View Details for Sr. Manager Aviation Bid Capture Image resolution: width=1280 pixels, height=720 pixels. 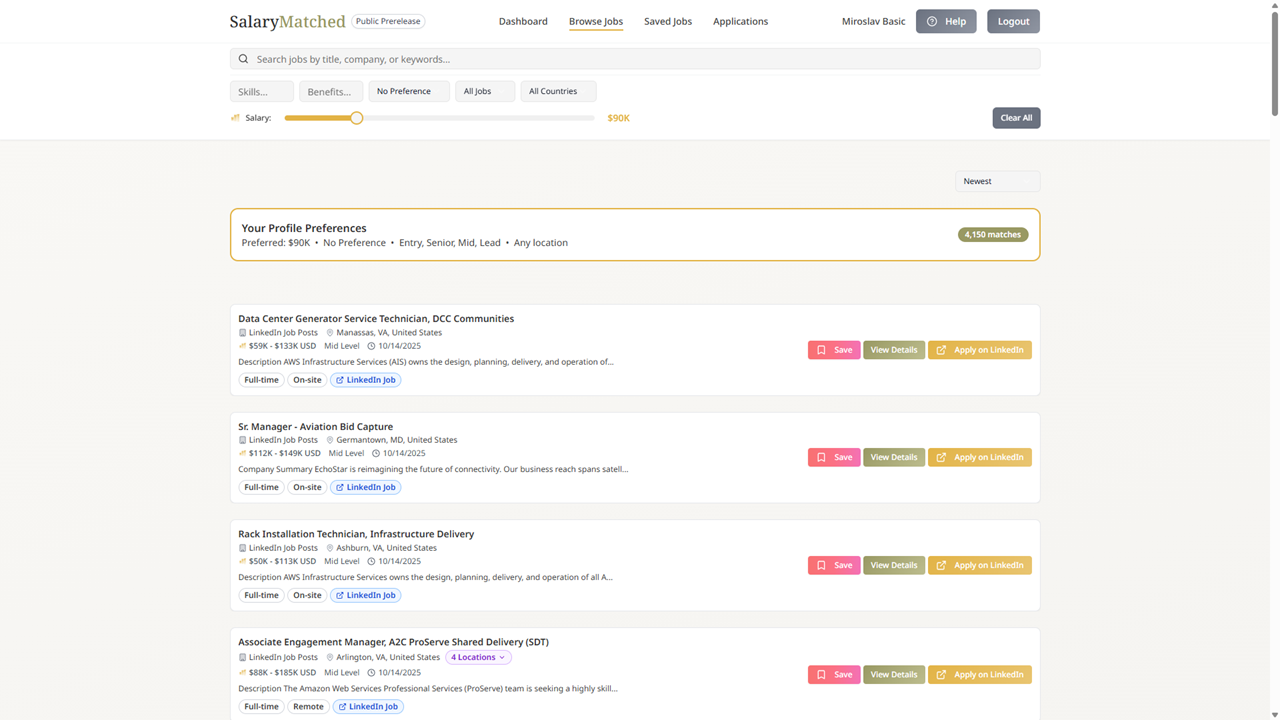point(893,457)
